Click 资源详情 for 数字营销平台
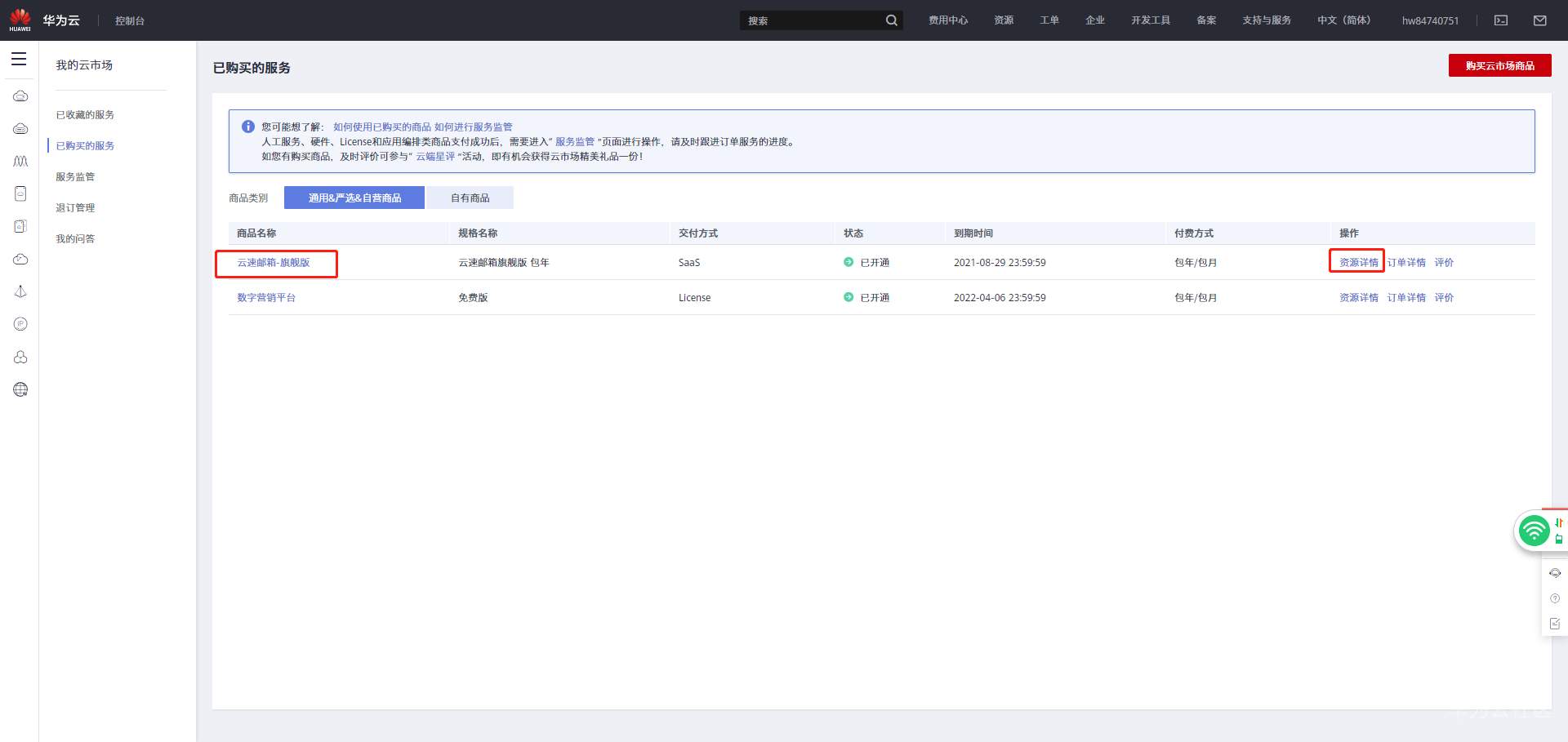The width and height of the screenshot is (1568, 742). (x=1359, y=298)
